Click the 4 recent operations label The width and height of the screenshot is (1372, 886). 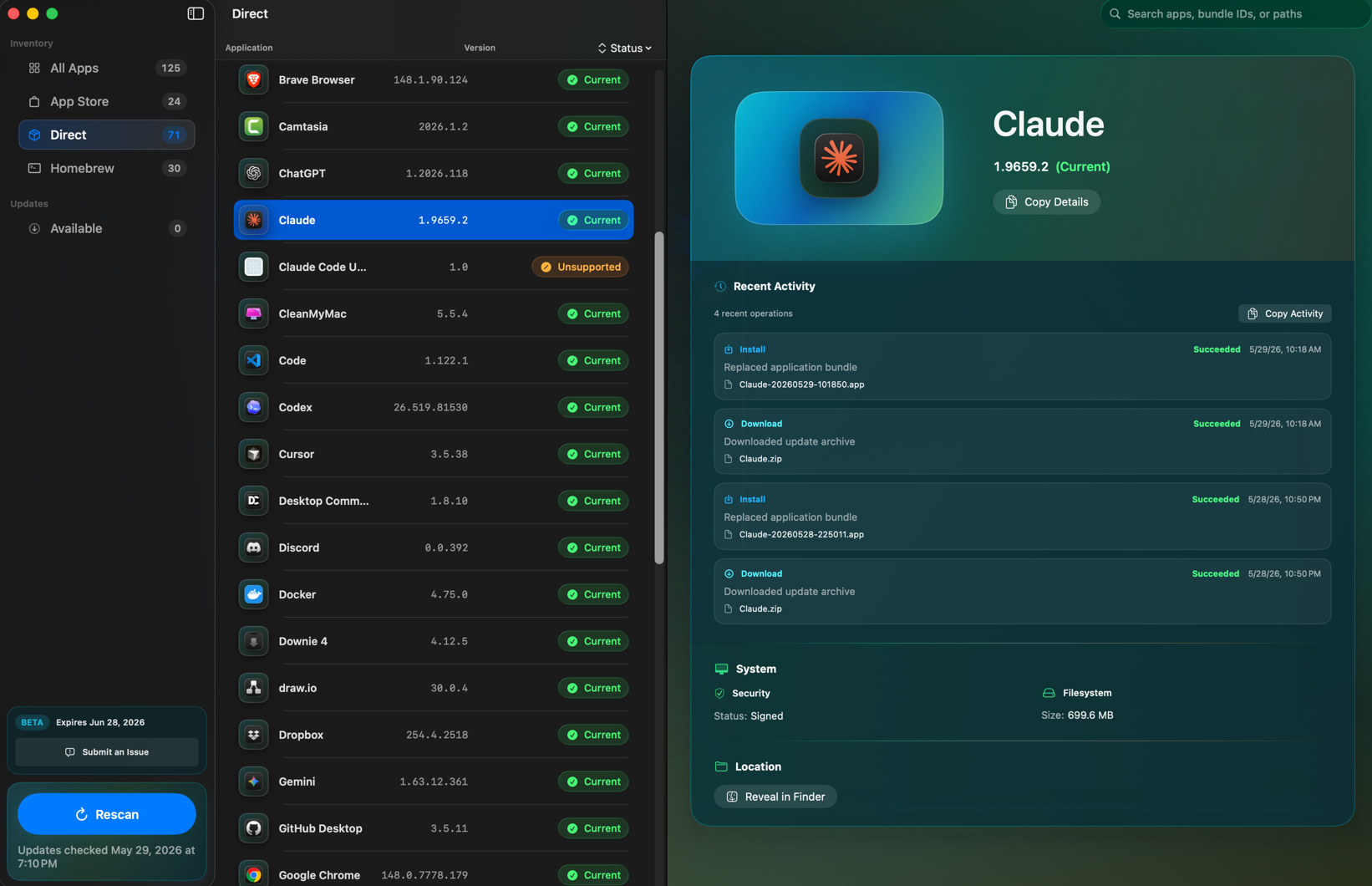[x=753, y=313]
